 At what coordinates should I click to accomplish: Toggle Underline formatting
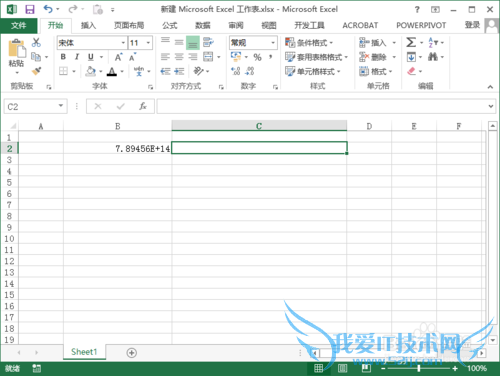pyautogui.click(x=91, y=57)
